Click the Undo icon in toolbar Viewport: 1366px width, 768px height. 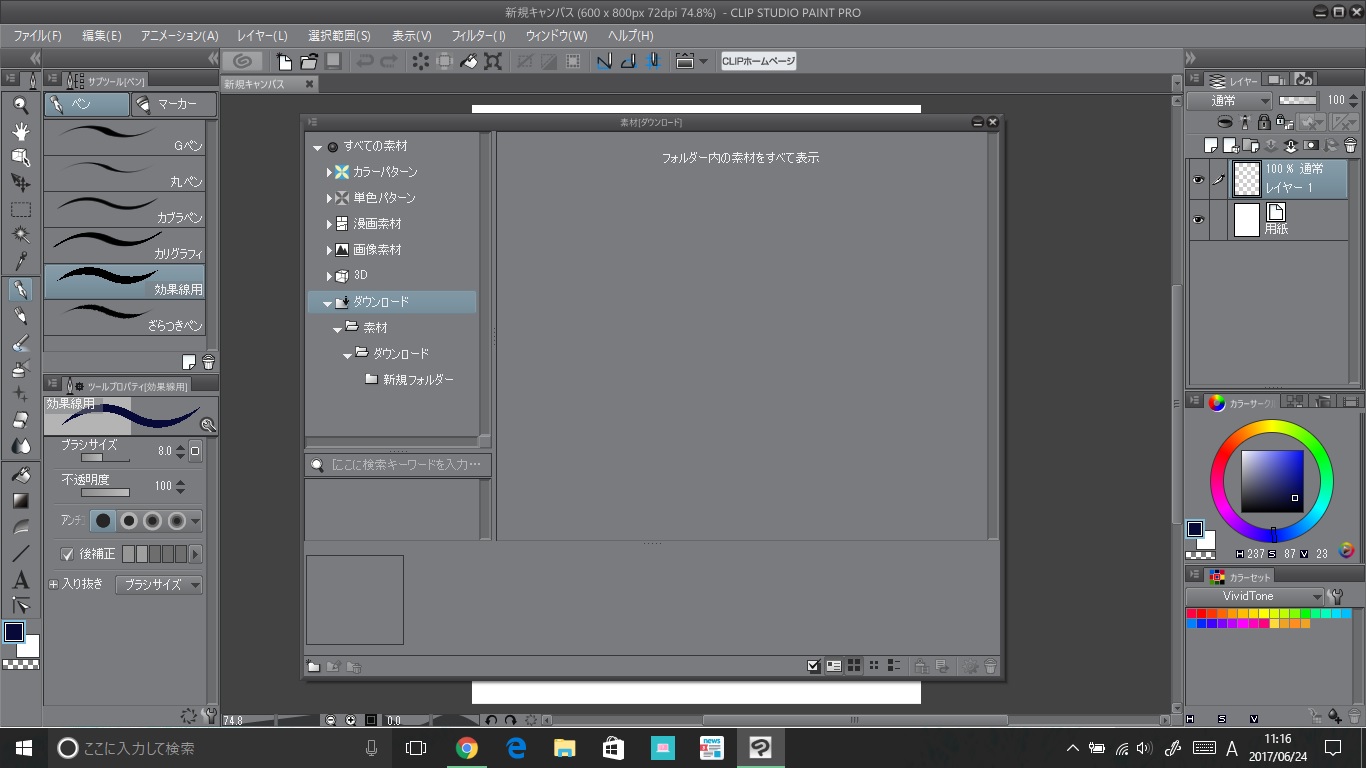tap(365, 61)
